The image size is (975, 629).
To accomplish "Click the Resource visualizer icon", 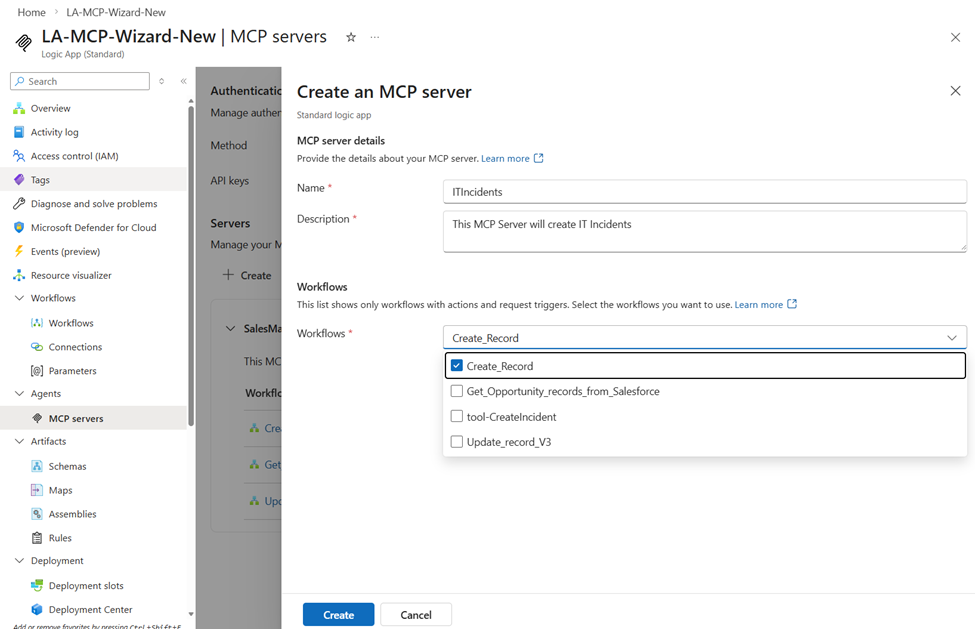I will 19,275.
